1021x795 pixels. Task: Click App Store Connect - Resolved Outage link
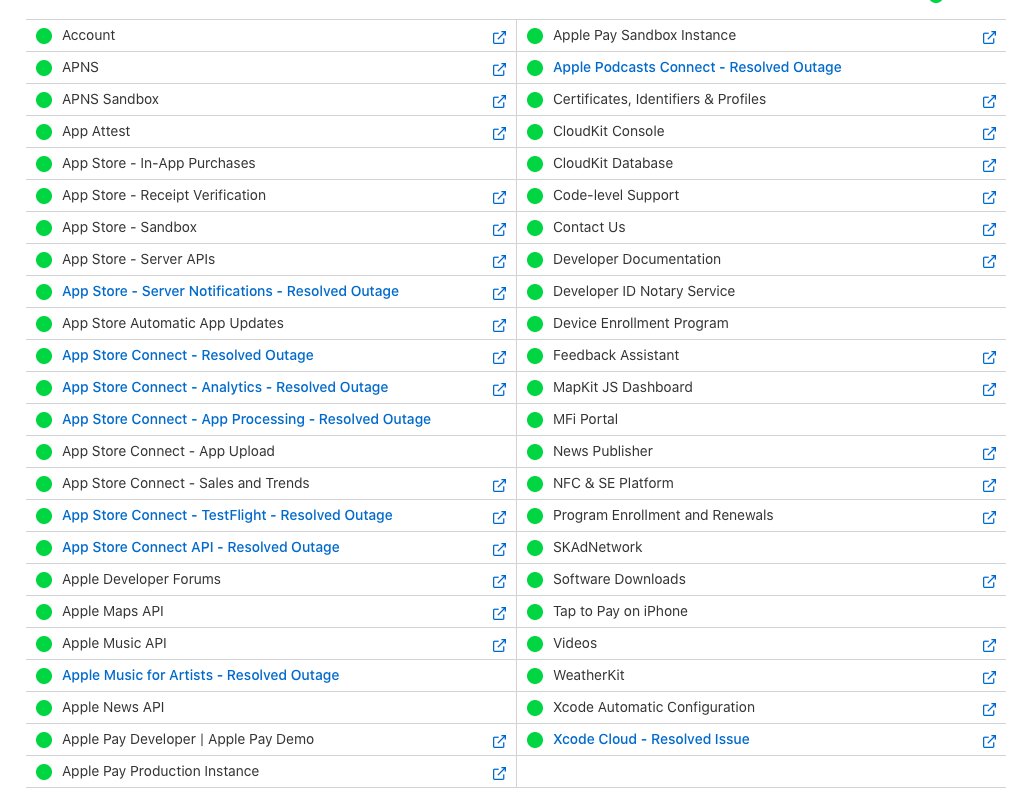click(188, 355)
